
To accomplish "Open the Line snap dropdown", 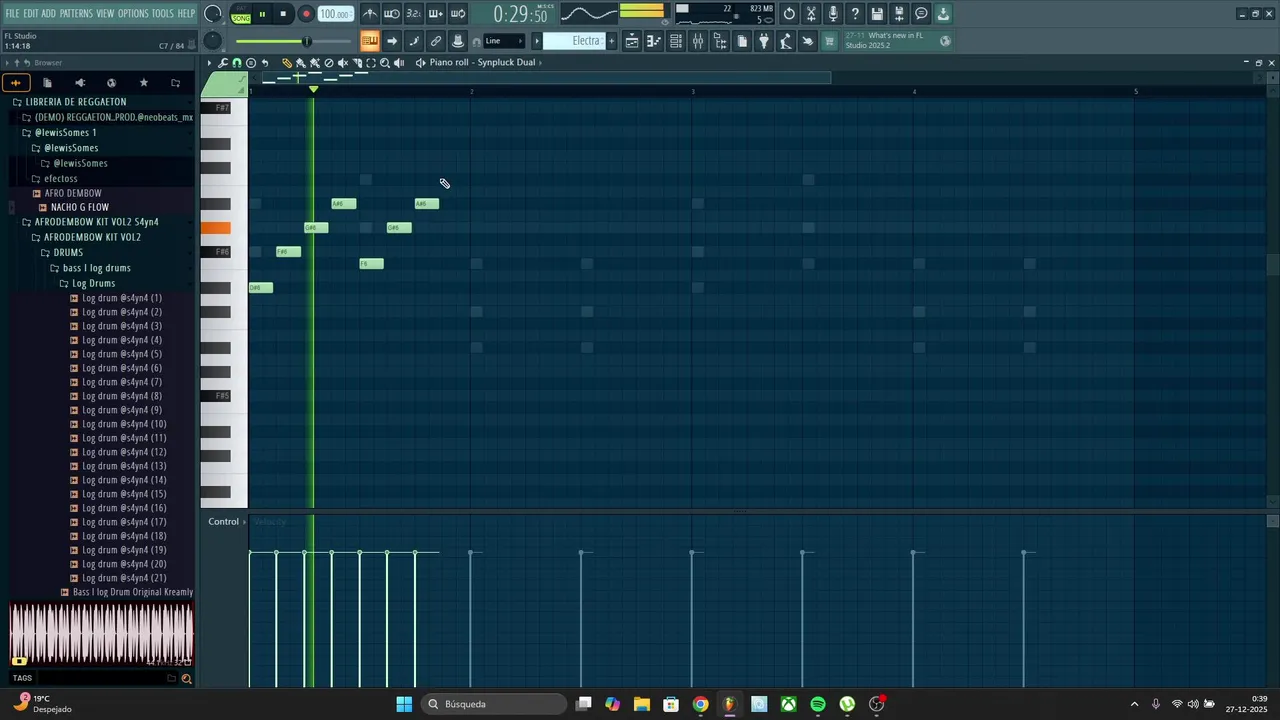I will tap(504, 41).
